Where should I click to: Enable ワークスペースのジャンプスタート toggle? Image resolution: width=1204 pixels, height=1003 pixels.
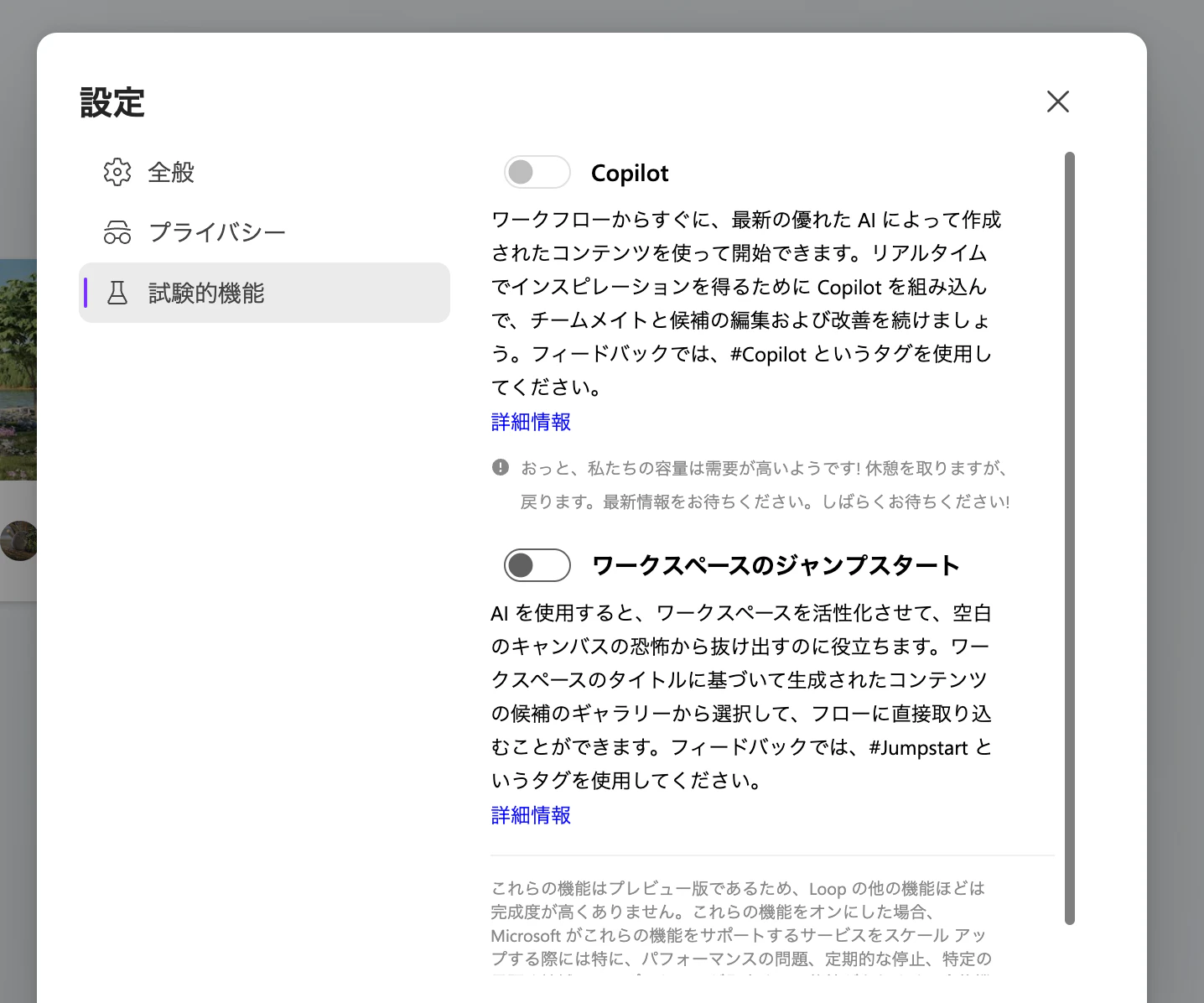[x=537, y=565]
